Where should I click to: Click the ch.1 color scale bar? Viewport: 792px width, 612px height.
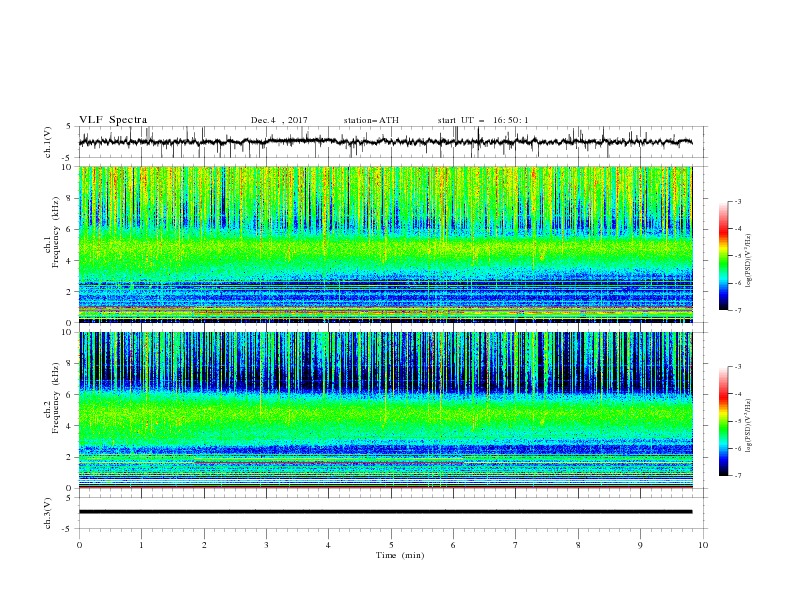click(724, 256)
